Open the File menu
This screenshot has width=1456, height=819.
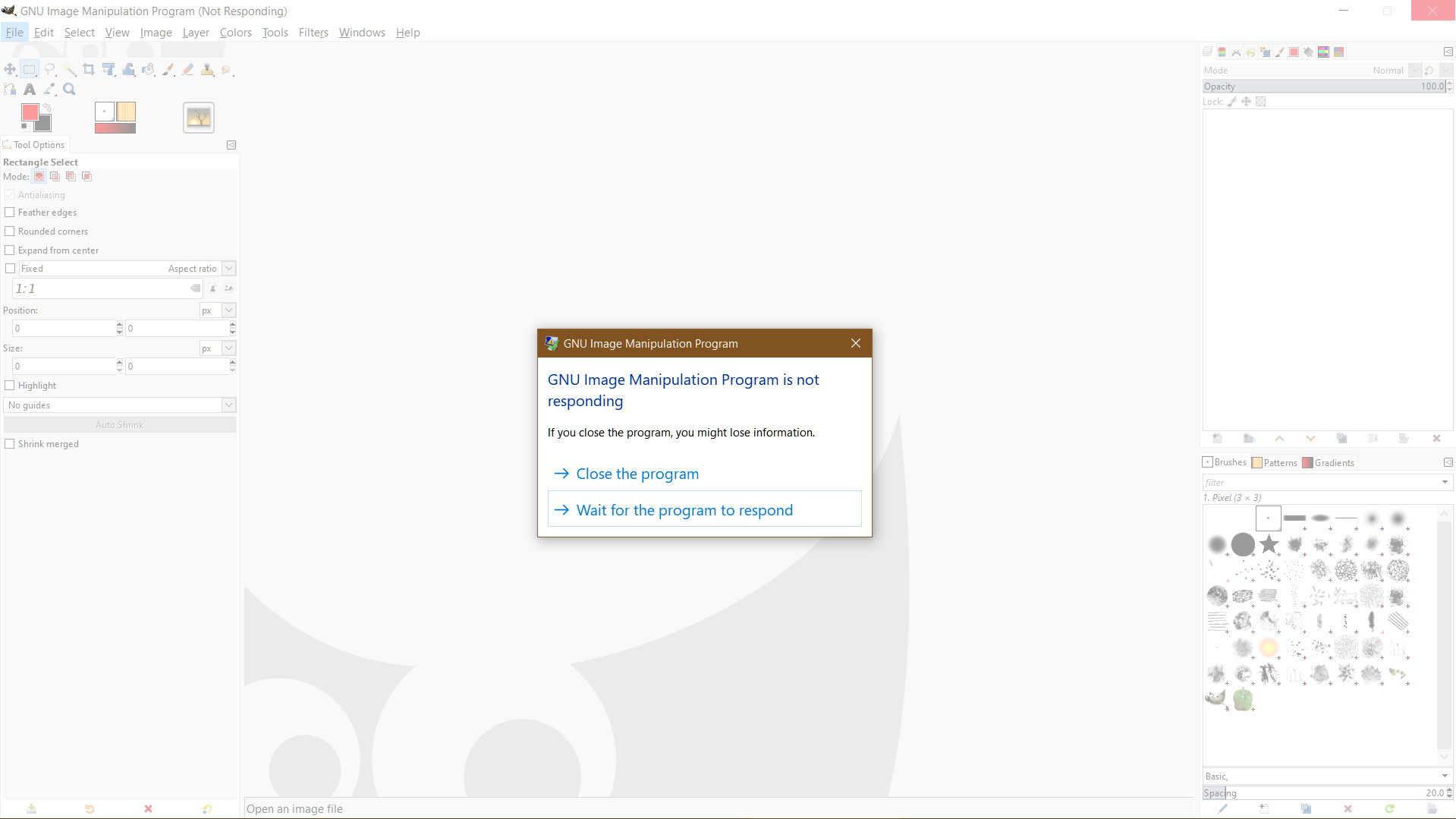click(14, 33)
